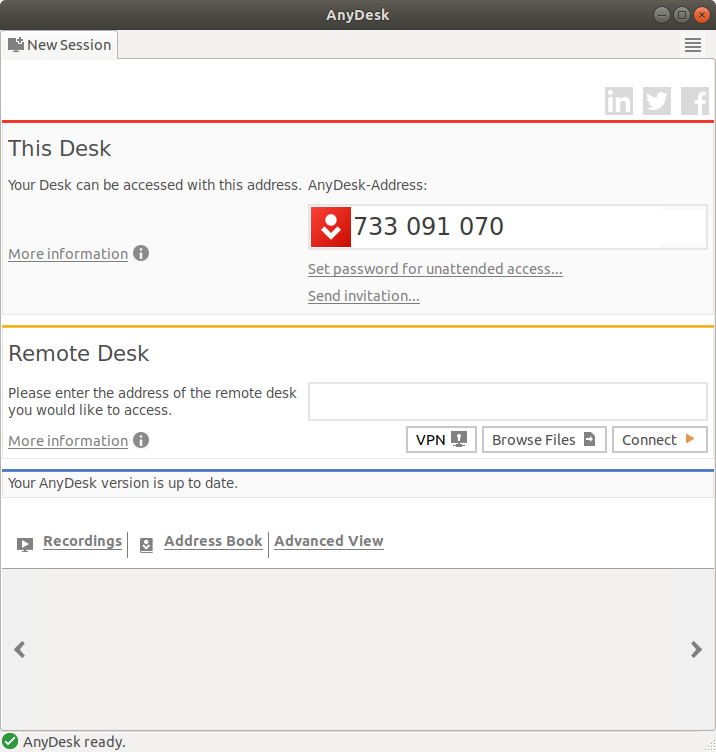
Task: Click info icon beside Remote Desk More information
Action: pyautogui.click(x=141, y=440)
